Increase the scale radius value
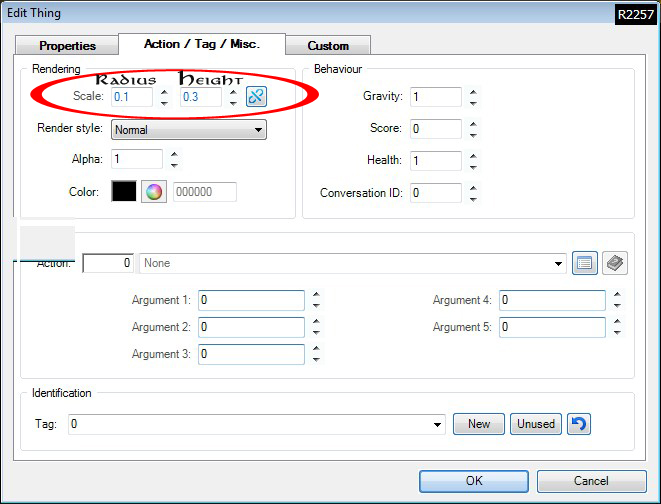Image resolution: width=661 pixels, height=504 pixels. [x=164, y=92]
